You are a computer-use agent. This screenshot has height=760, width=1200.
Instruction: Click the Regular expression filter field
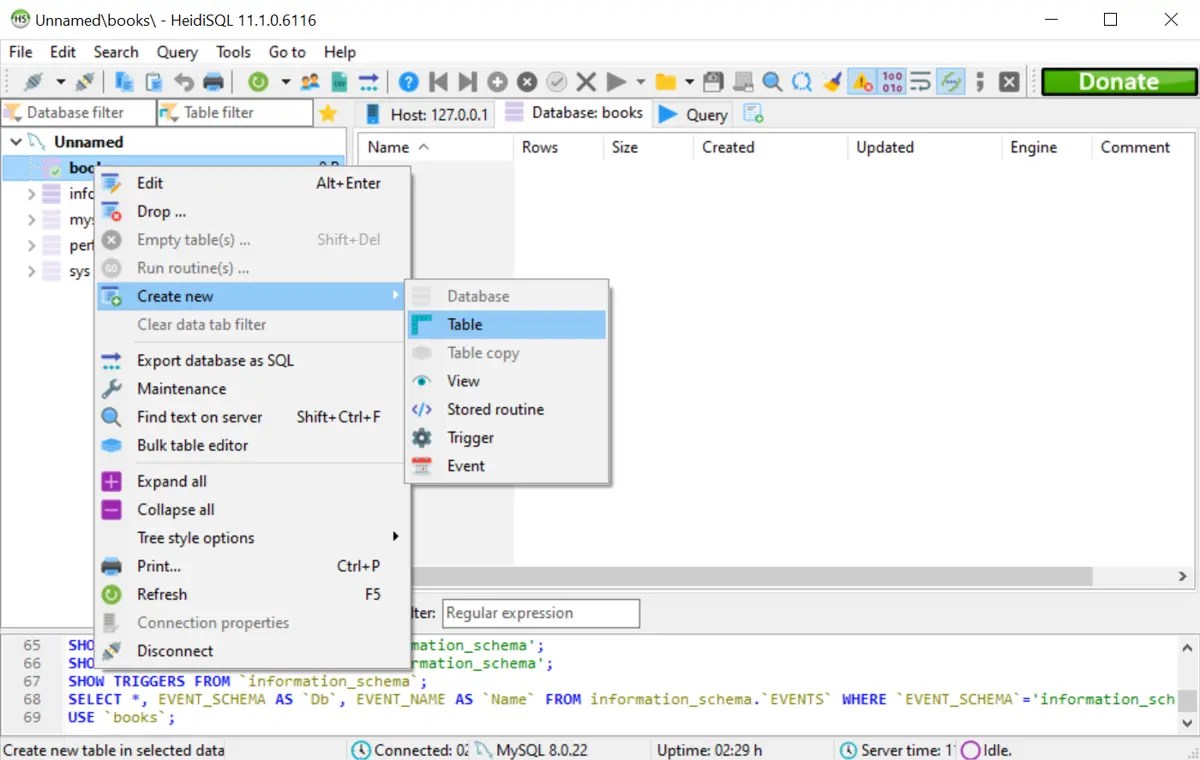[x=540, y=613]
